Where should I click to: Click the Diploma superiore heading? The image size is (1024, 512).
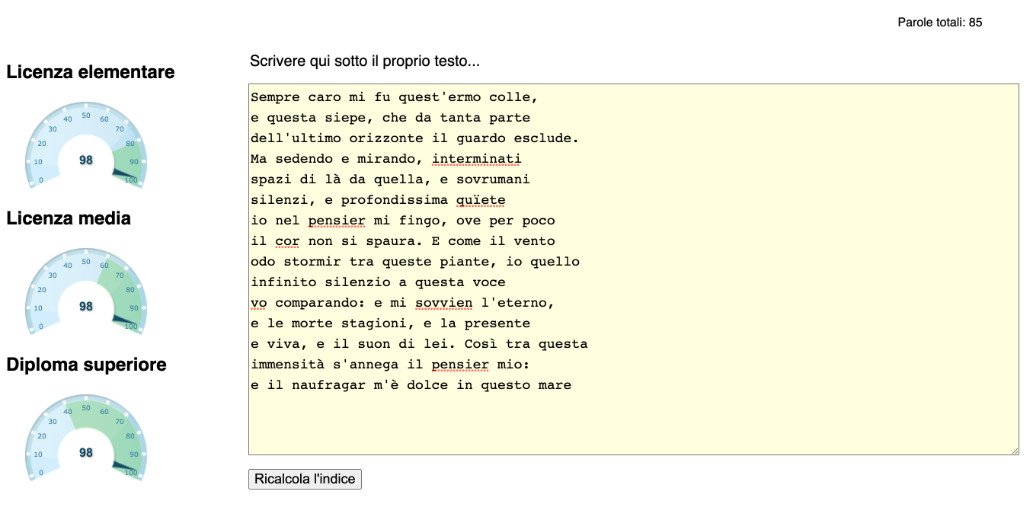(x=86, y=364)
